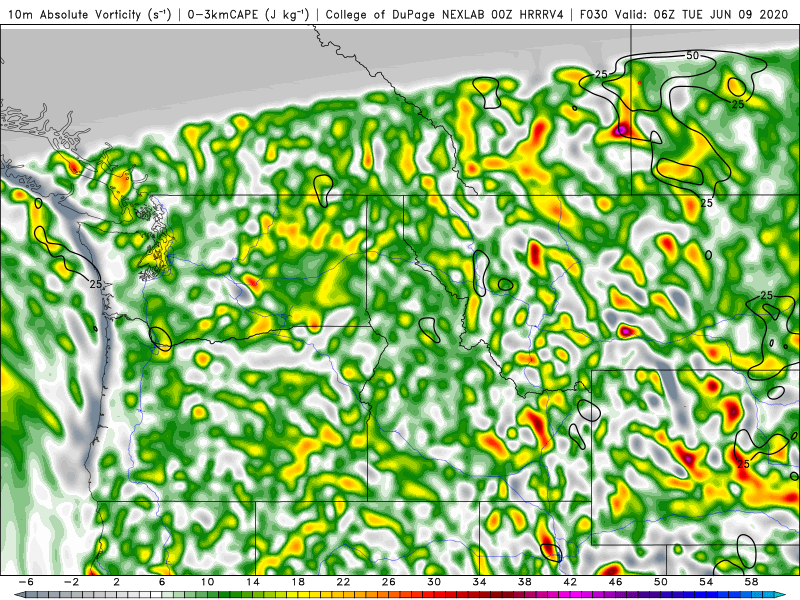This screenshot has width=800, height=600.
Task: Click the 'College of DuPage NEXLAB' text
Action: (406, 15)
